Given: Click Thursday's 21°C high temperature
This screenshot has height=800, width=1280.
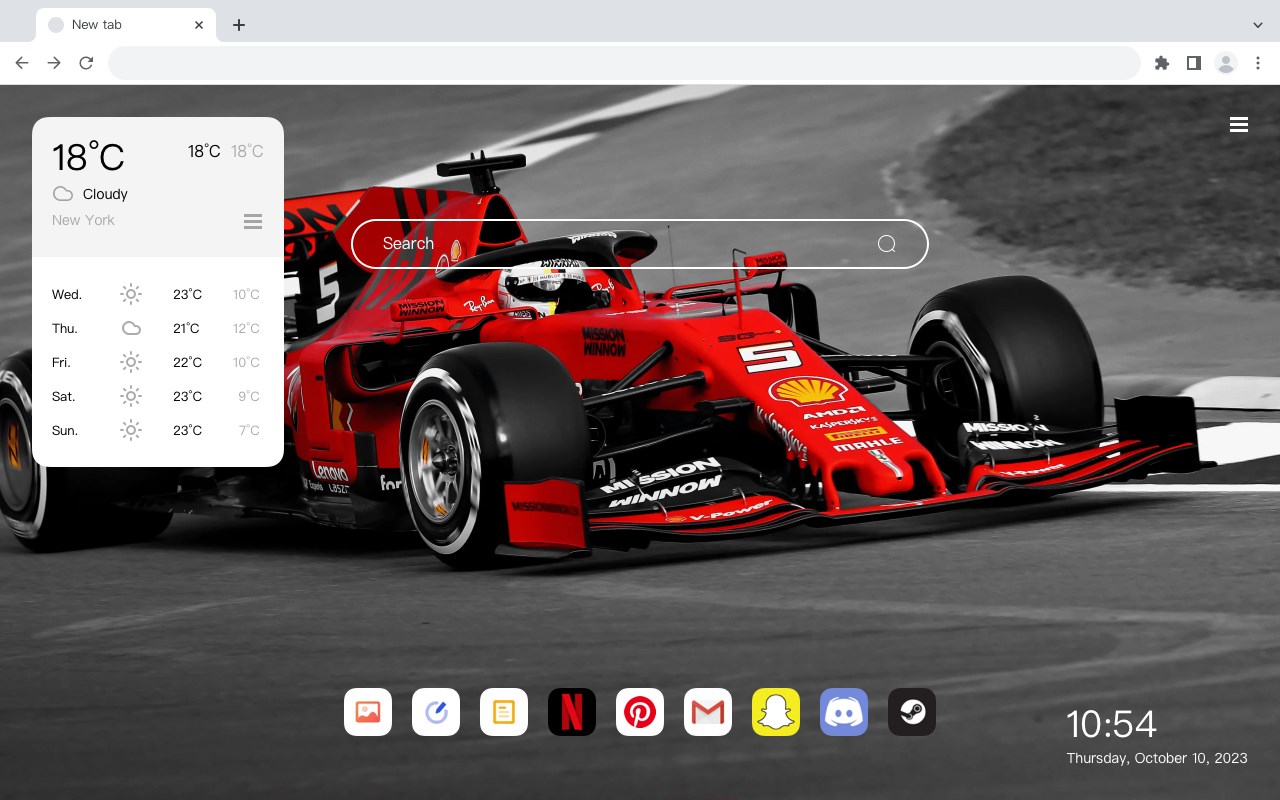Looking at the screenshot, I should pos(186,328).
